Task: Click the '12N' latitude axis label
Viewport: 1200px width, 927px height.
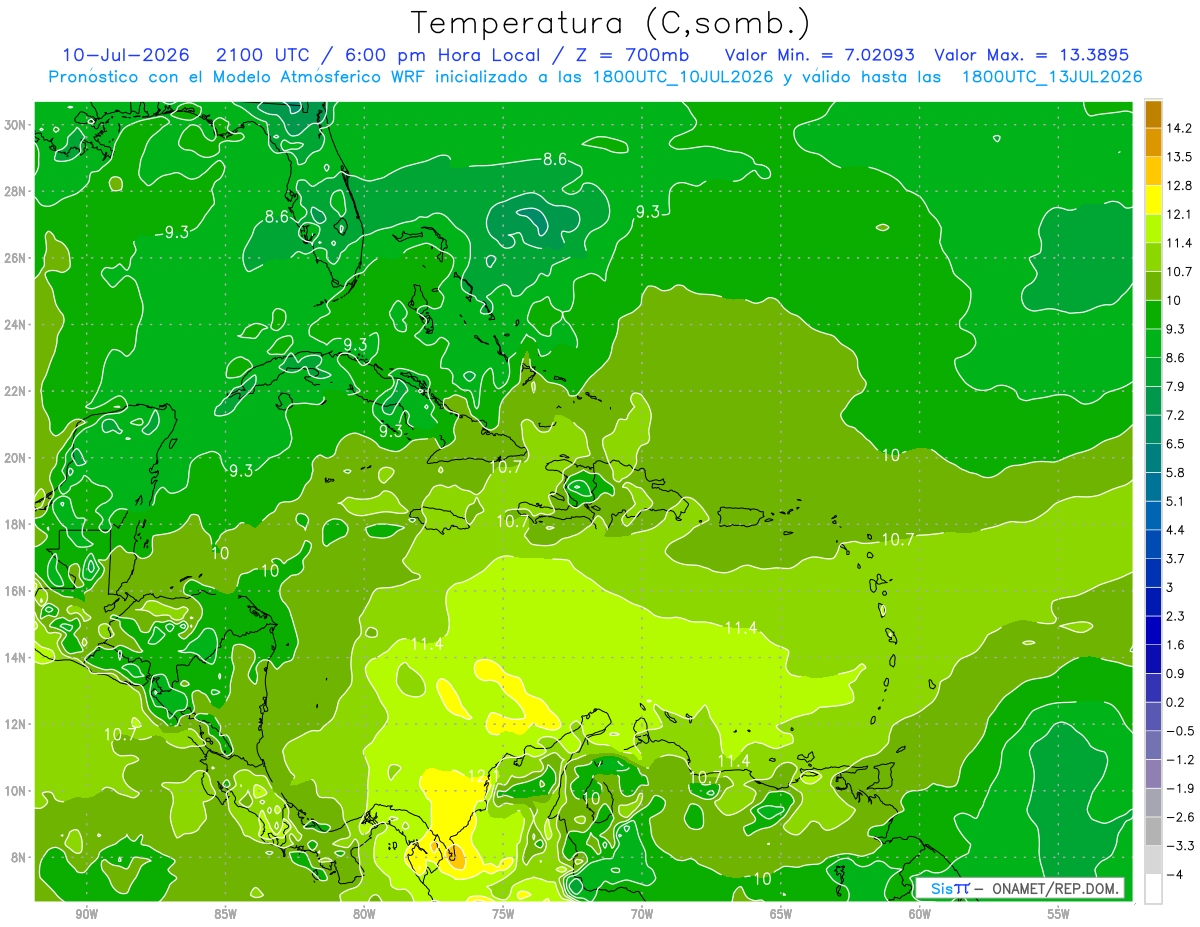Action: tap(17, 724)
